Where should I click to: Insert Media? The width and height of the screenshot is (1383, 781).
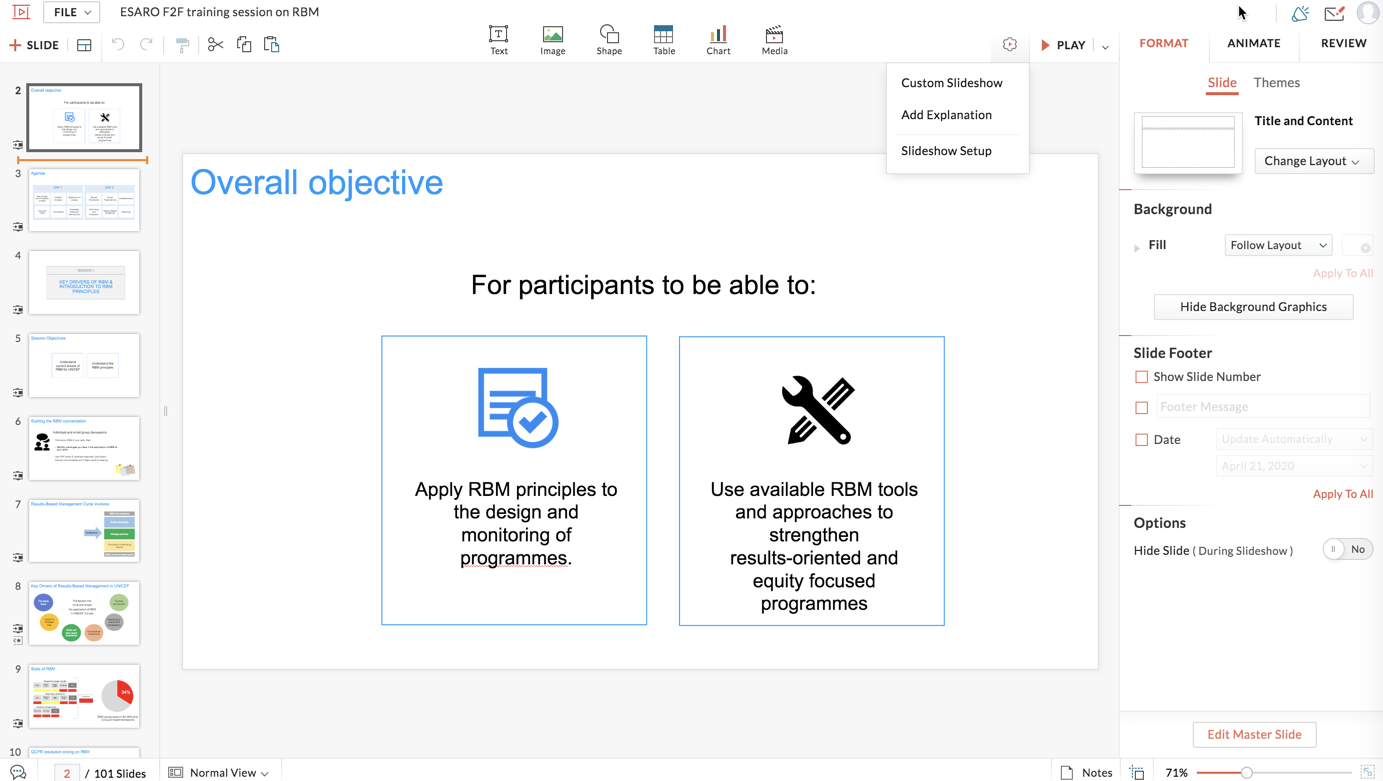pos(774,40)
